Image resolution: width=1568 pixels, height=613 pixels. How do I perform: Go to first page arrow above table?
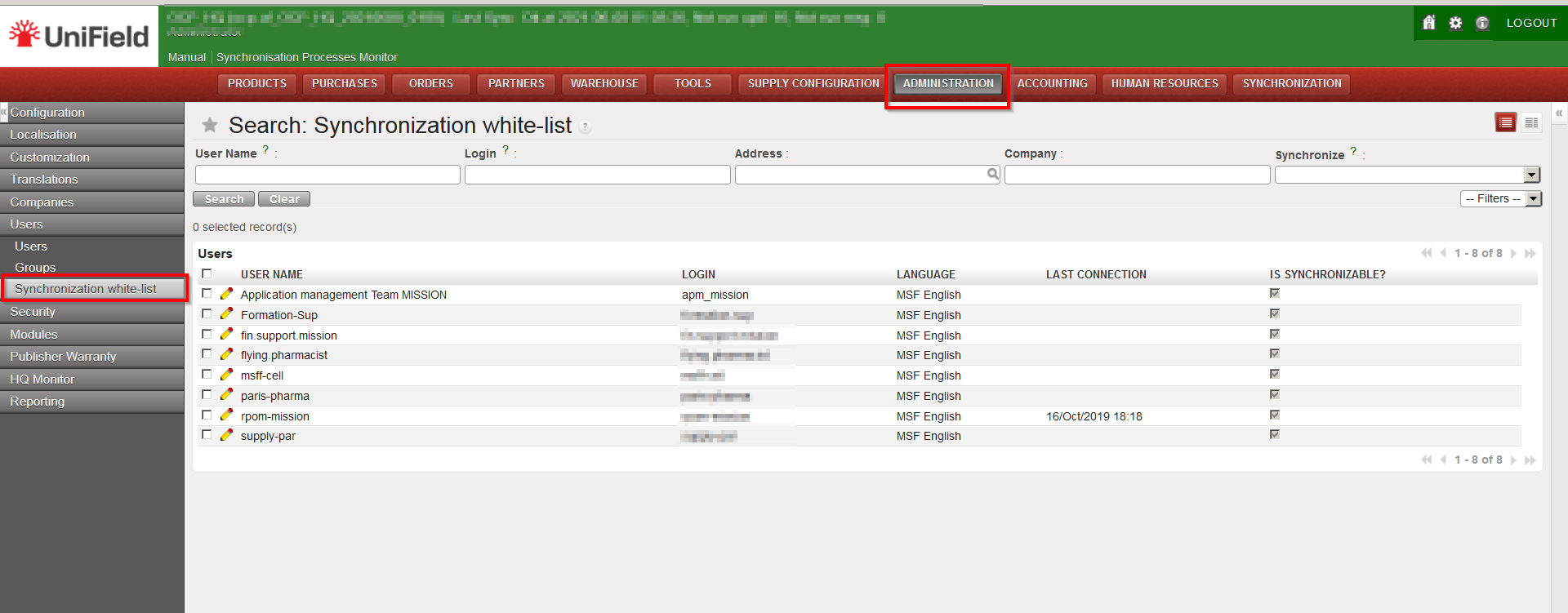1427,253
